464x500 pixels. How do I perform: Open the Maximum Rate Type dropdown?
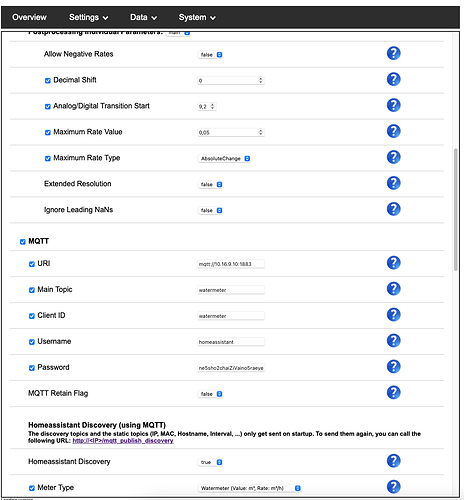pos(224,159)
